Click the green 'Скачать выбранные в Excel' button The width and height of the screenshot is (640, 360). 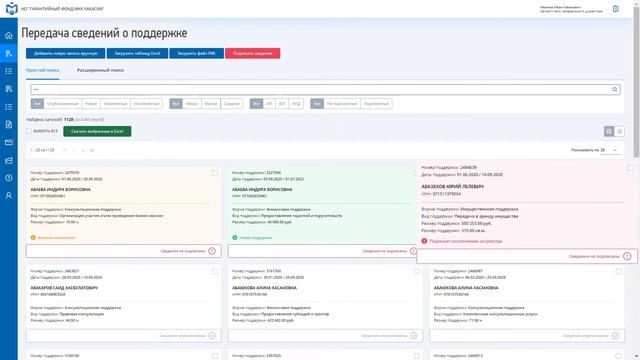97,131
